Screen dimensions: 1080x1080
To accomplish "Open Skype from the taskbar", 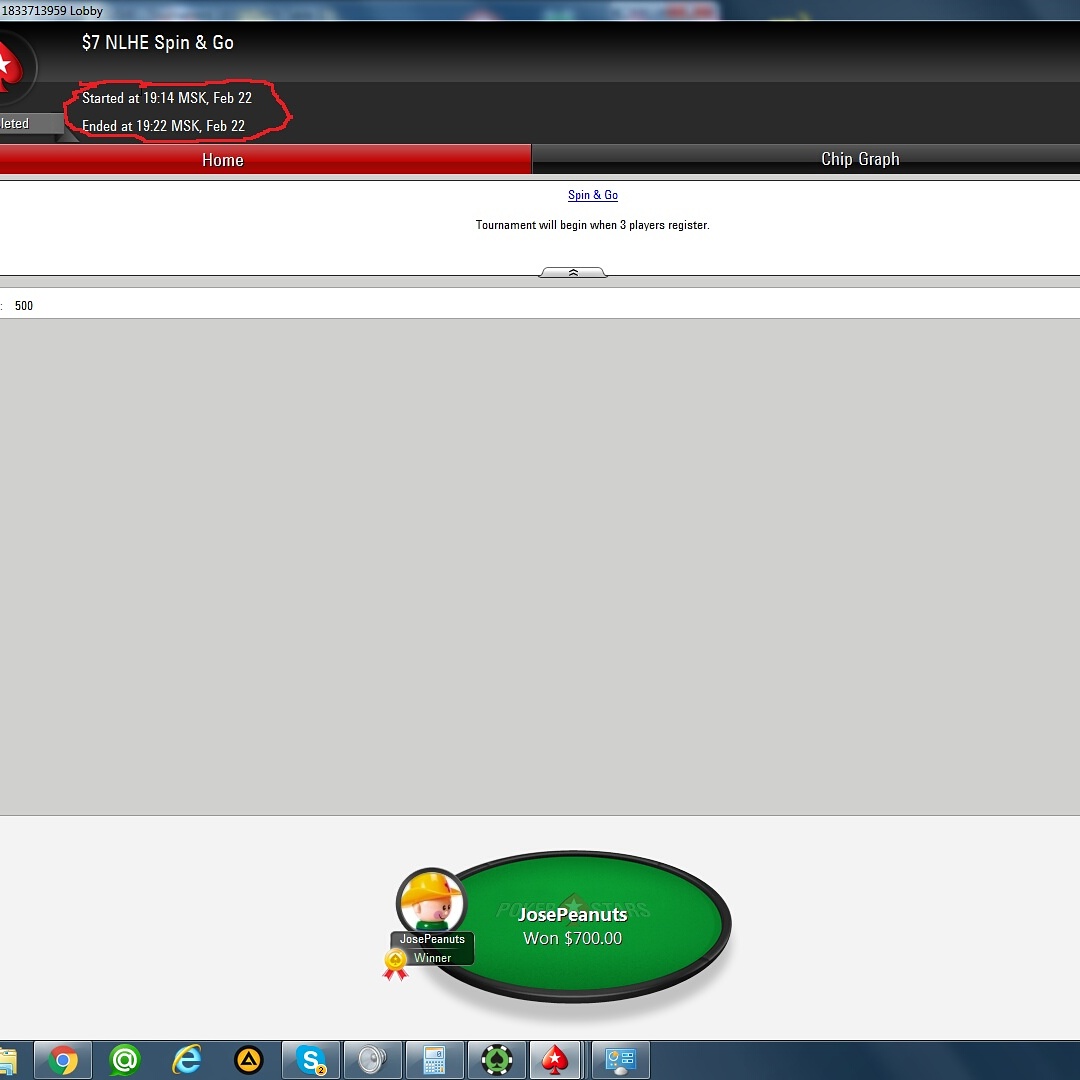I will point(311,1059).
